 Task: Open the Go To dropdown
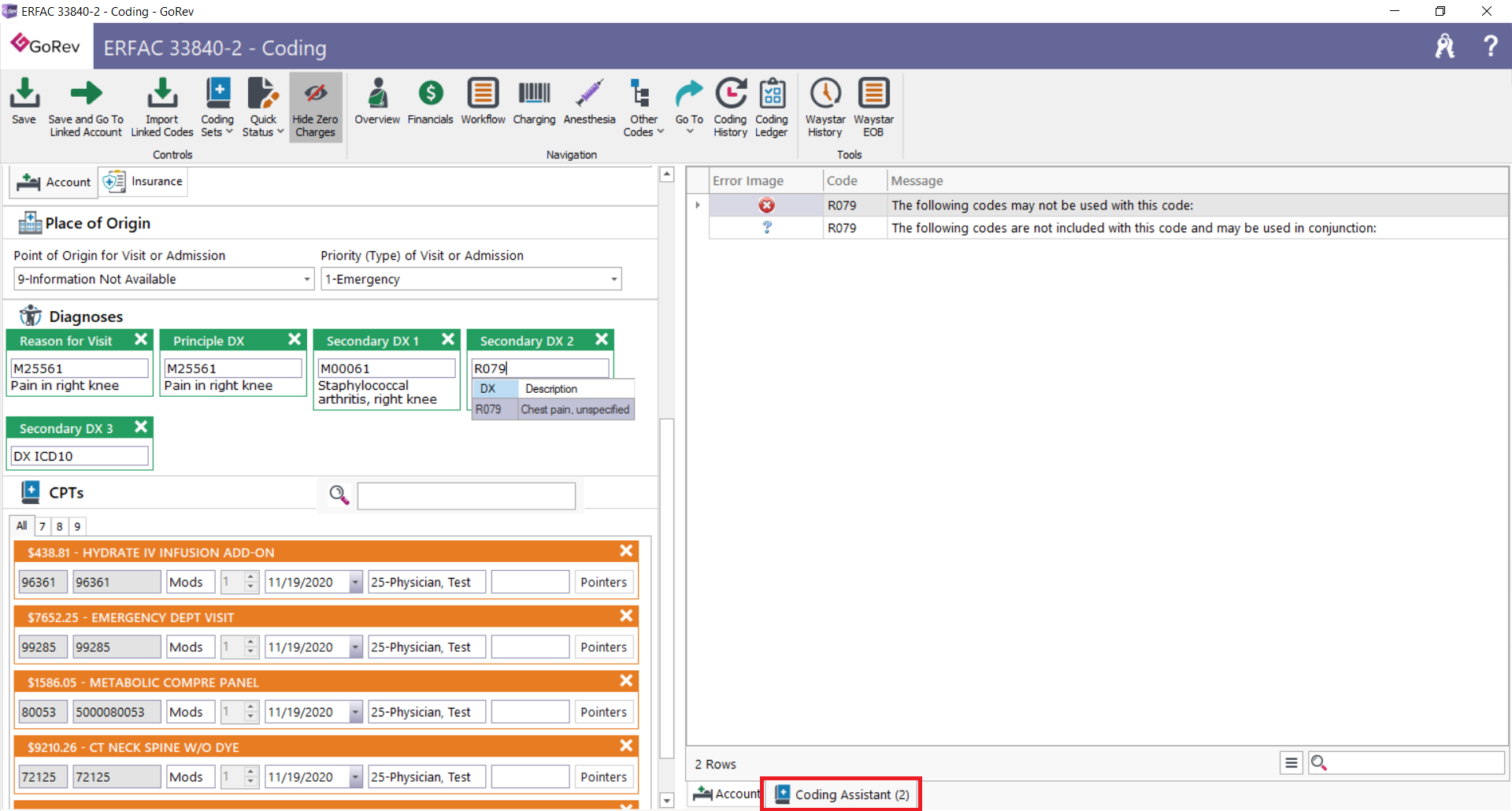coord(689,106)
